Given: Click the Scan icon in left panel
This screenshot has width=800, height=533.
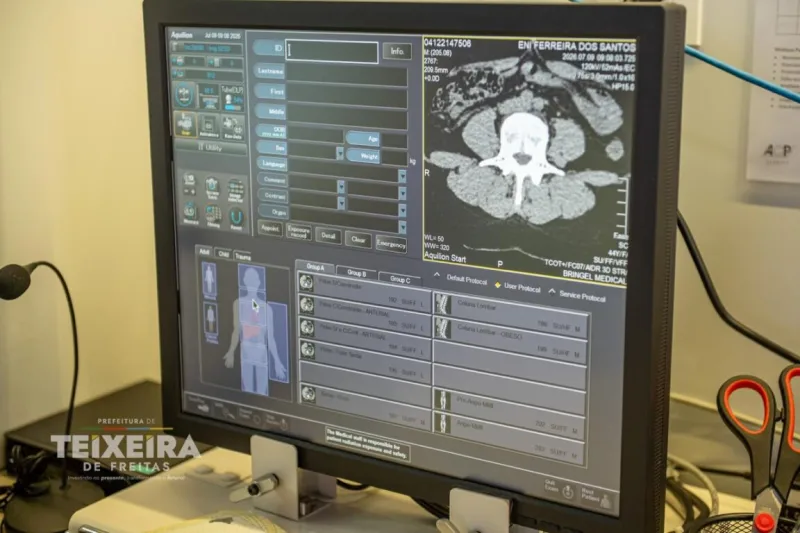Looking at the screenshot, I should tap(184, 124).
